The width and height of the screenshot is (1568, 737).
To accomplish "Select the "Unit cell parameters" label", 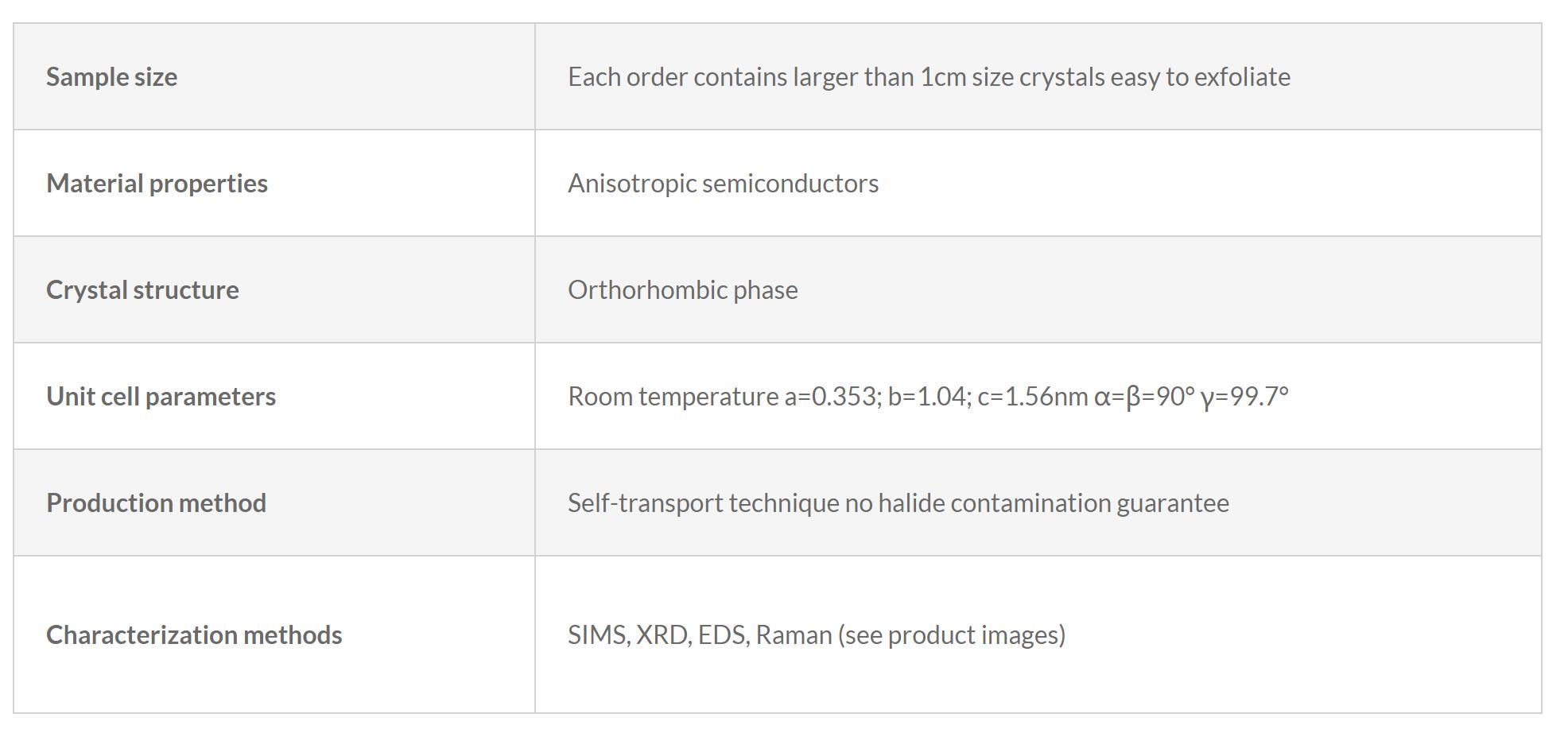I will click(161, 397).
